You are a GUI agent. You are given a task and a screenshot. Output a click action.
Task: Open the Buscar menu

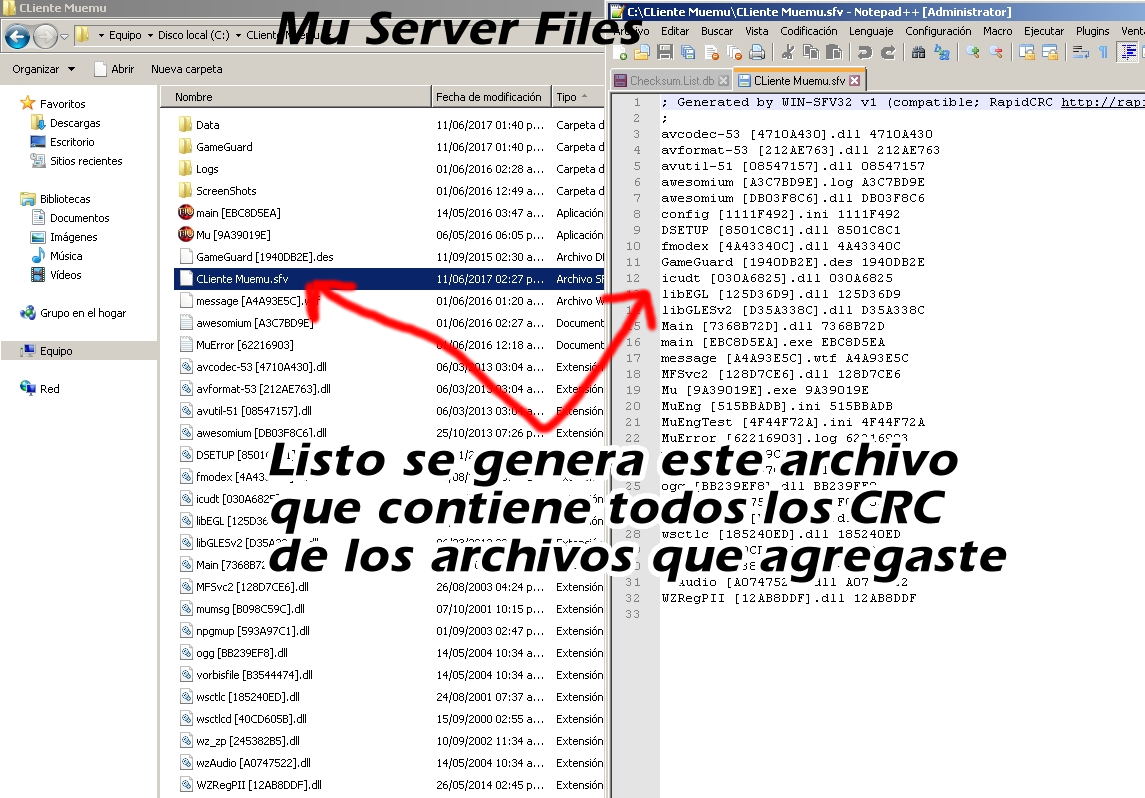click(717, 31)
